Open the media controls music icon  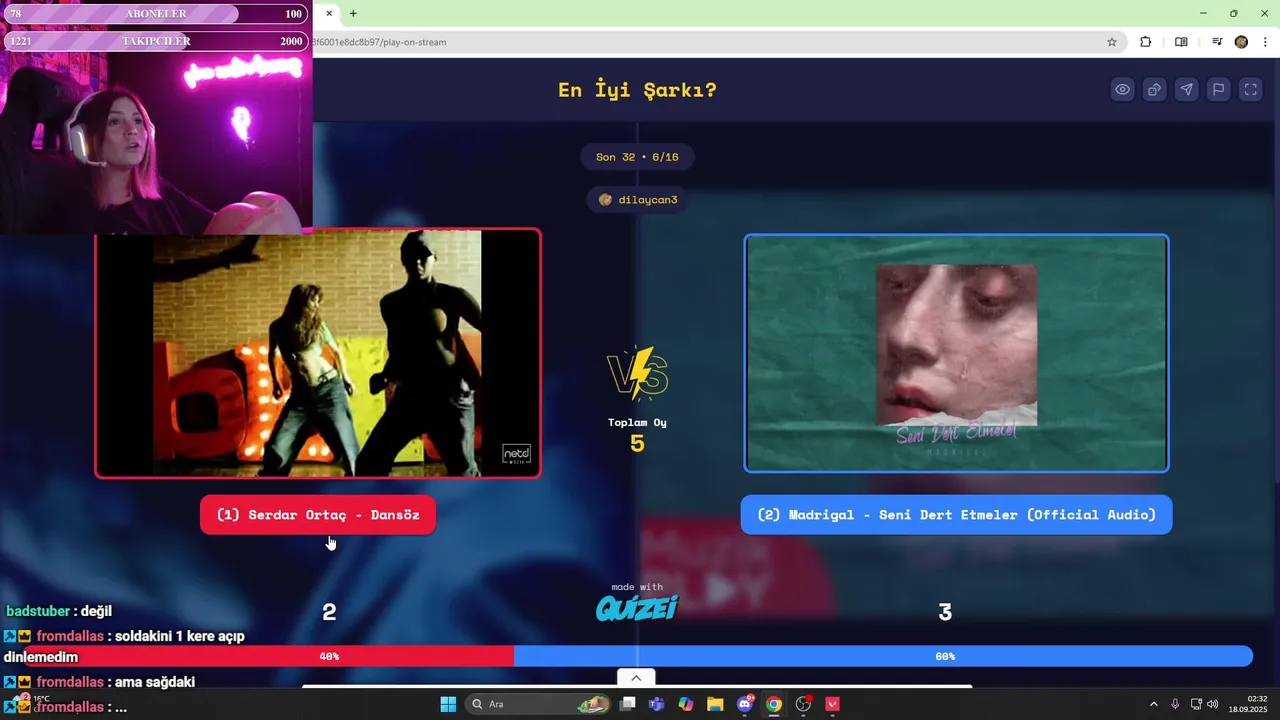1217,42
